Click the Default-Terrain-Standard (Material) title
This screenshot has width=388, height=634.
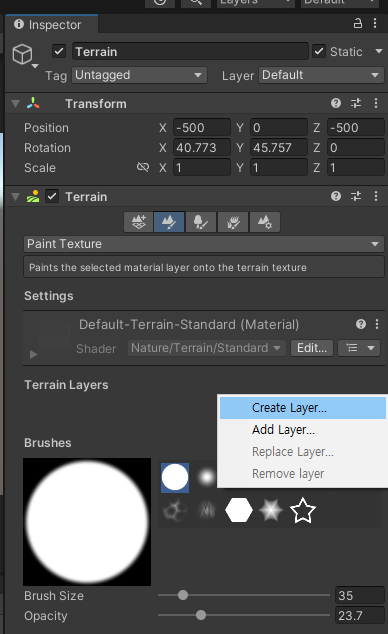(x=189, y=324)
